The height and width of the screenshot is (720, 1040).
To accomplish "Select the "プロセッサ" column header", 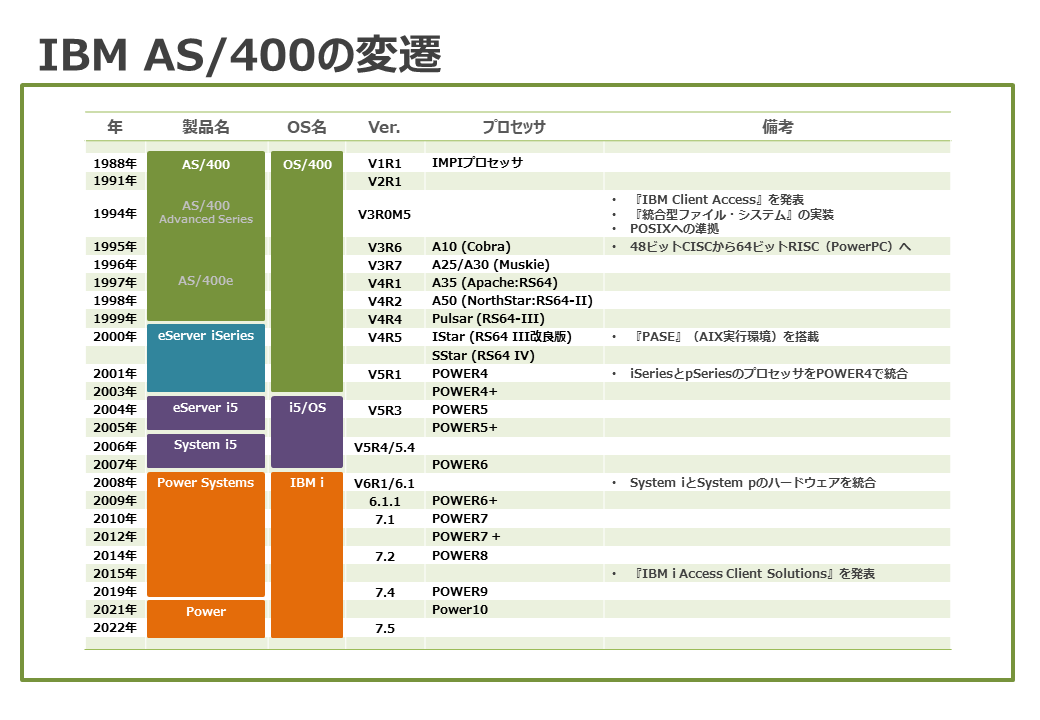I will [513, 127].
